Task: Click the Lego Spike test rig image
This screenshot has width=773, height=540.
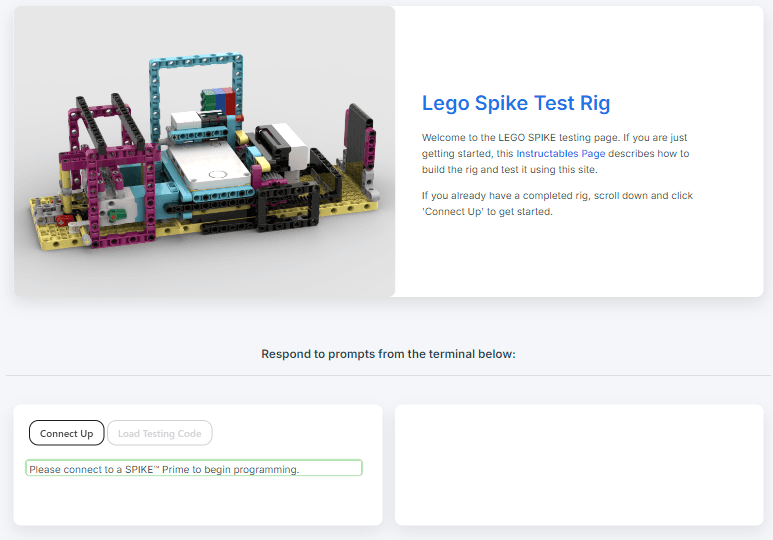Action: 205,151
